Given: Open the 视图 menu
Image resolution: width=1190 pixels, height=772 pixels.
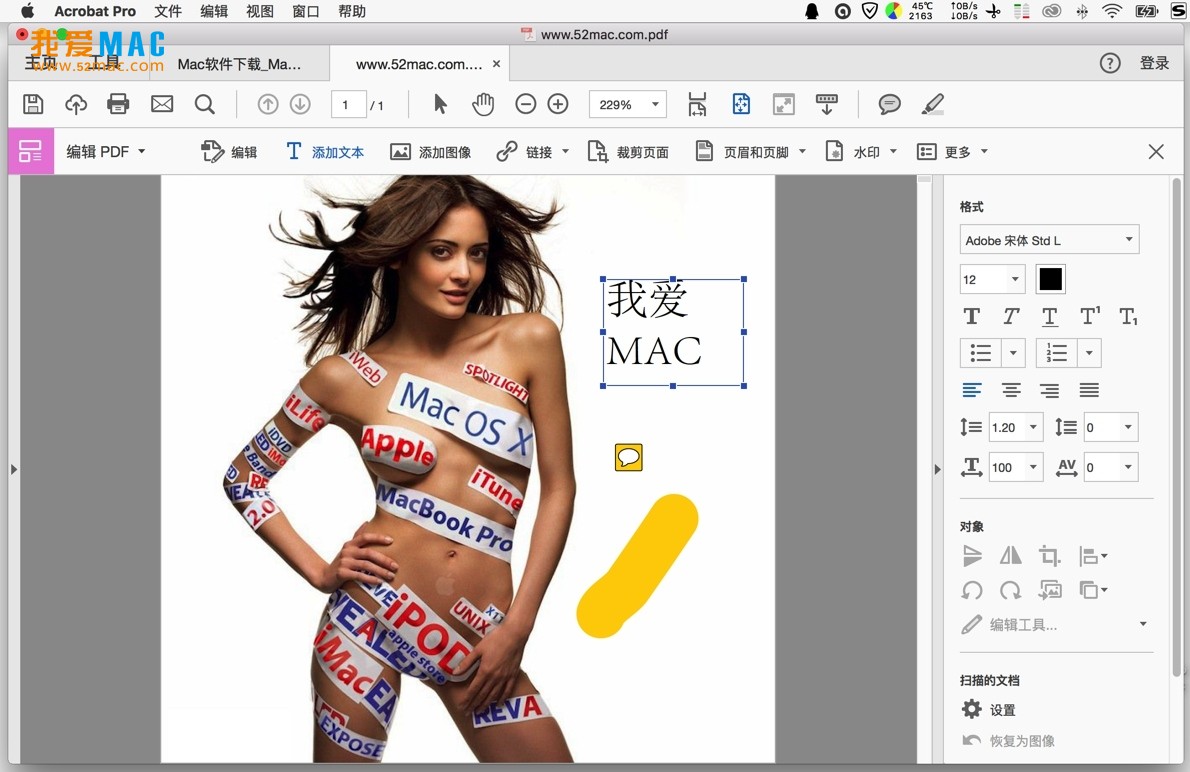Looking at the screenshot, I should (x=260, y=11).
